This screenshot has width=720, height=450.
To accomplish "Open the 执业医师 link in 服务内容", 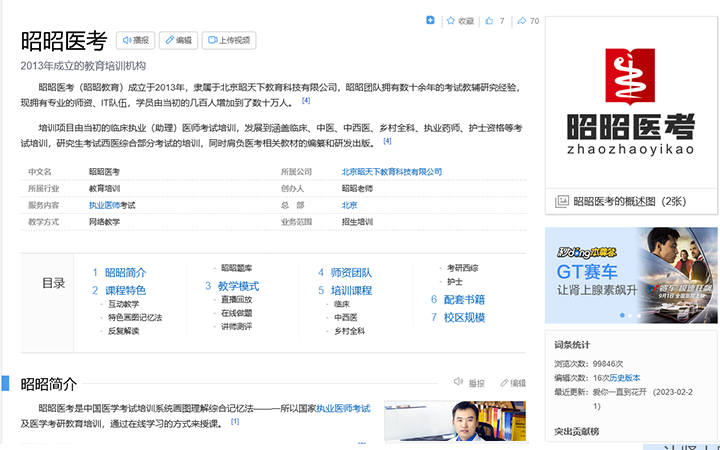I will (x=104, y=205).
